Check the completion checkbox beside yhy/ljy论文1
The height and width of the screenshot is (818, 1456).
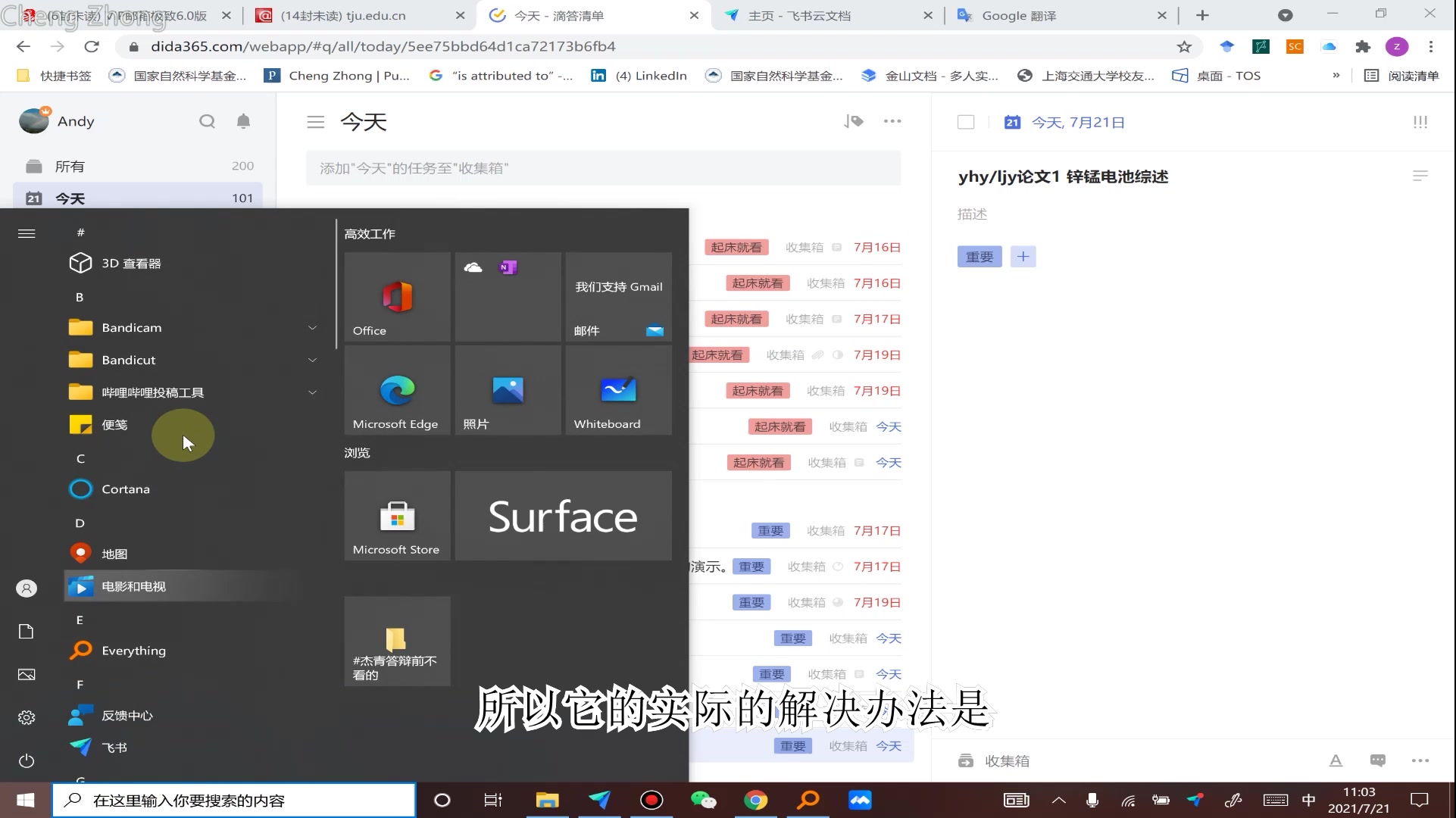pos(966,121)
